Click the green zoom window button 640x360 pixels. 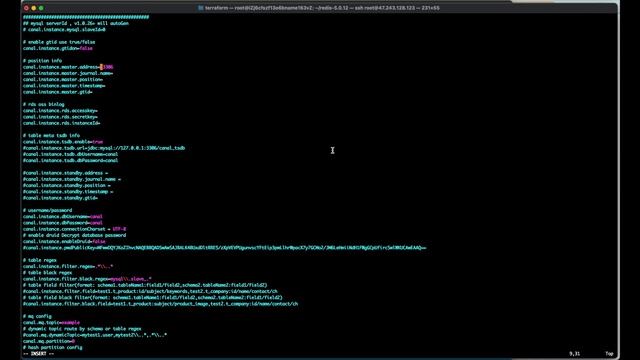tap(41, 8)
